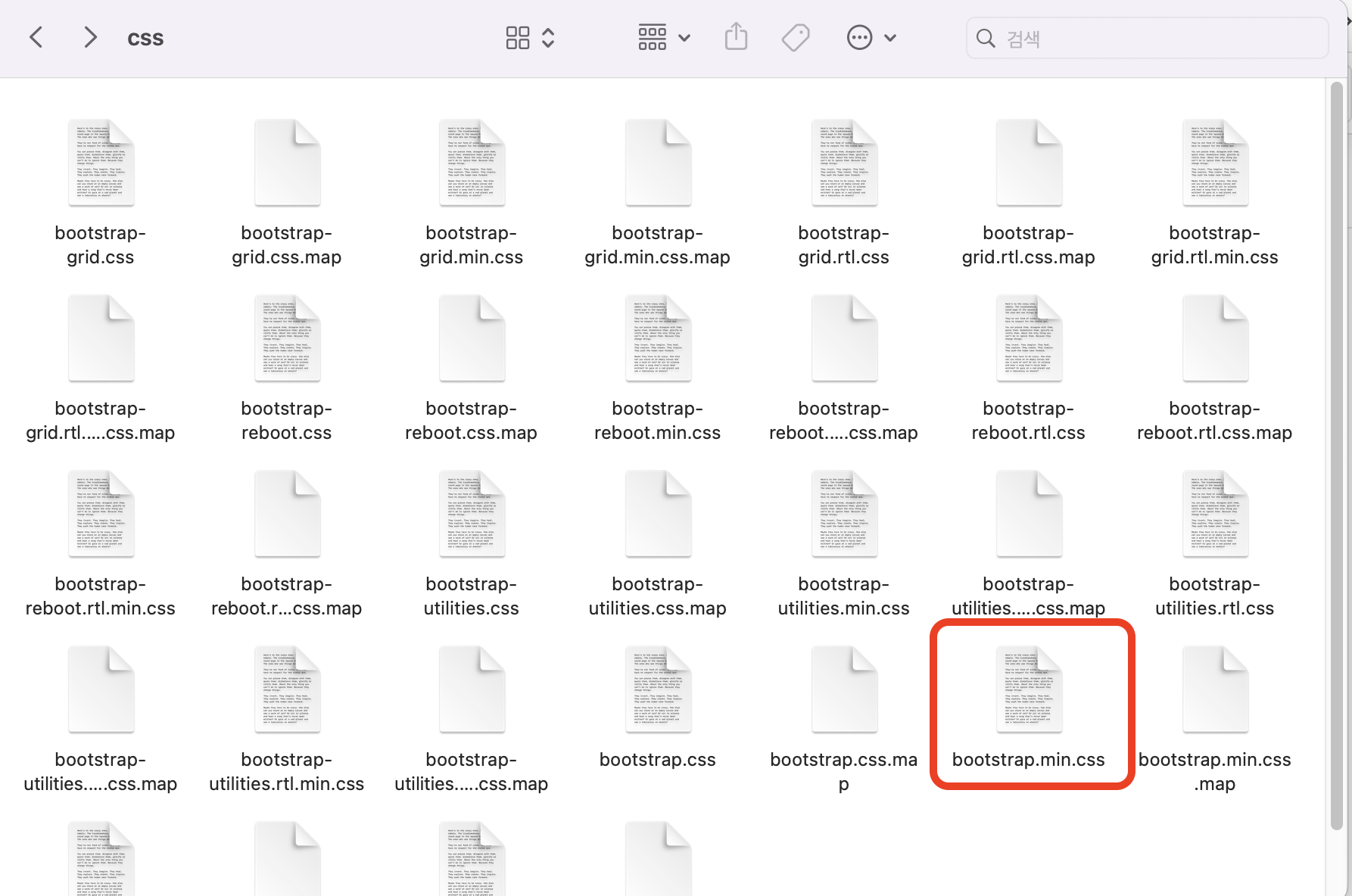Select the bootstrap-reboot.css file icon

287,338
